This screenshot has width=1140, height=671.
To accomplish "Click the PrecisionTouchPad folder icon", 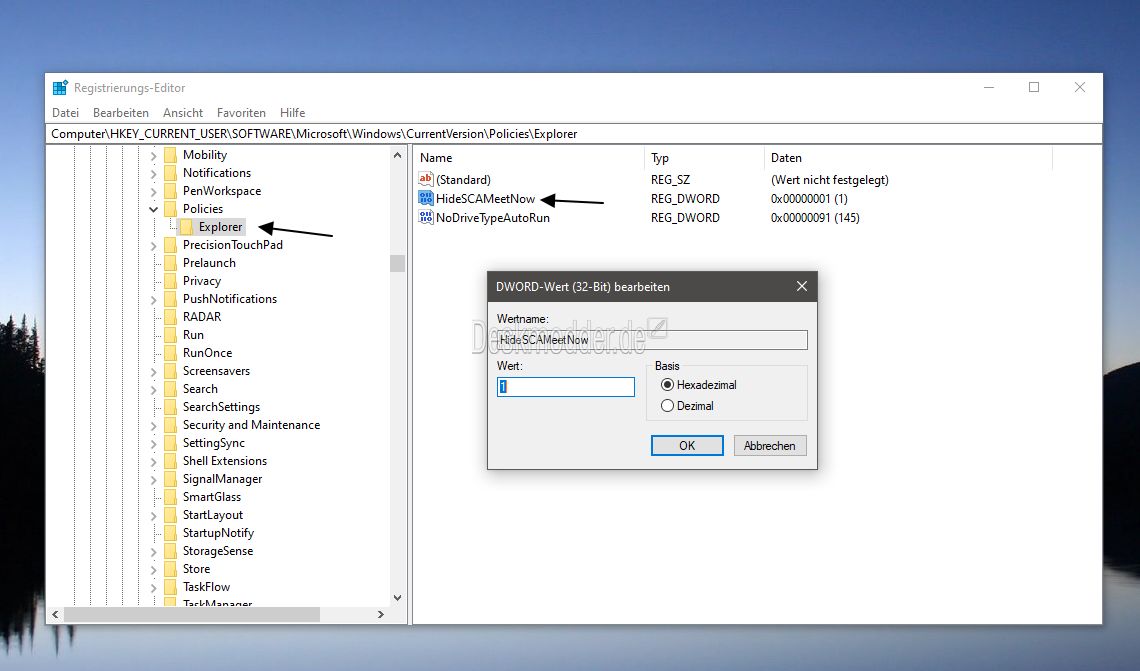I will 170,245.
